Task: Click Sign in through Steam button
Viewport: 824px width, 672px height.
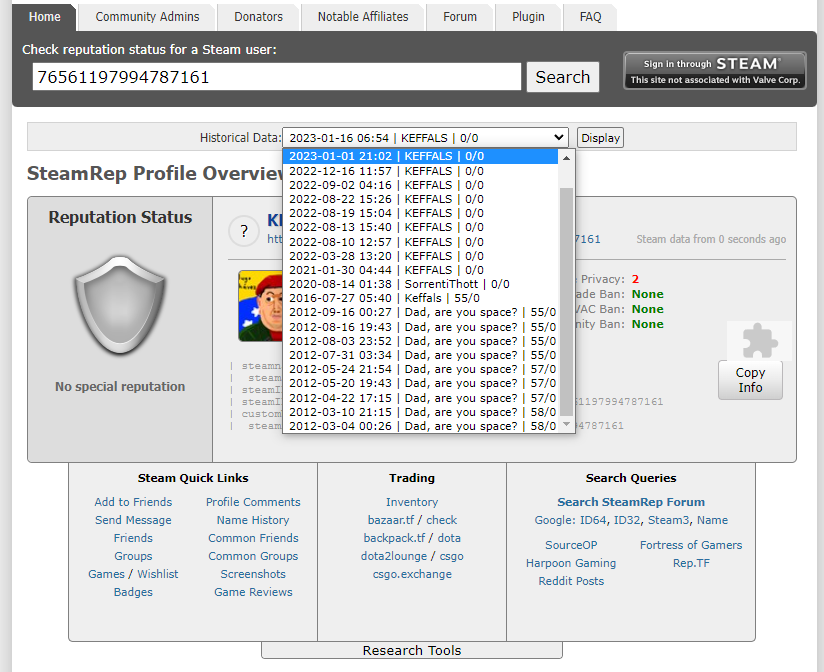Action: [x=715, y=71]
